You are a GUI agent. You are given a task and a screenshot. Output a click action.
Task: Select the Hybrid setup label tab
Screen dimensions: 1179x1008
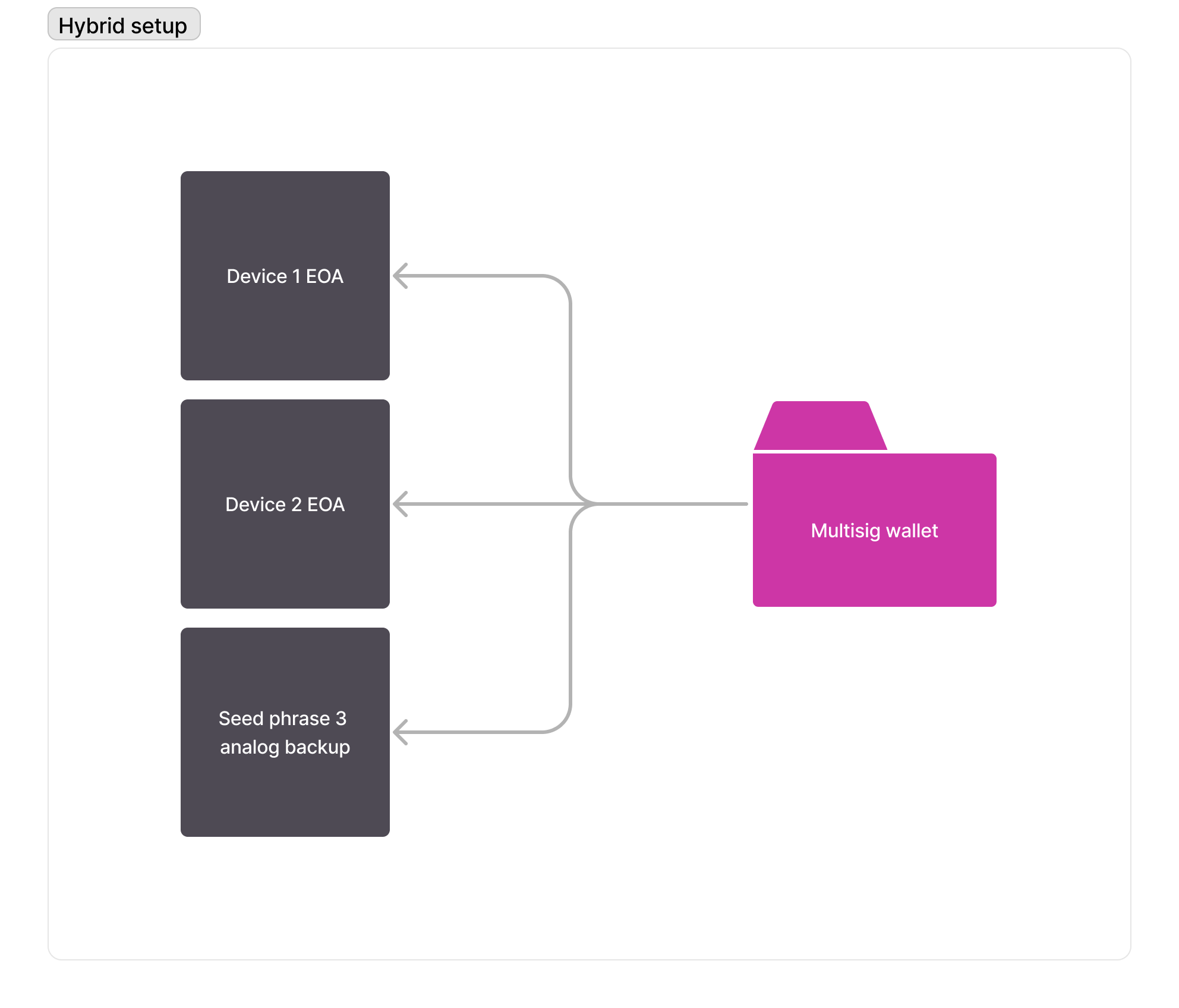pos(124,25)
